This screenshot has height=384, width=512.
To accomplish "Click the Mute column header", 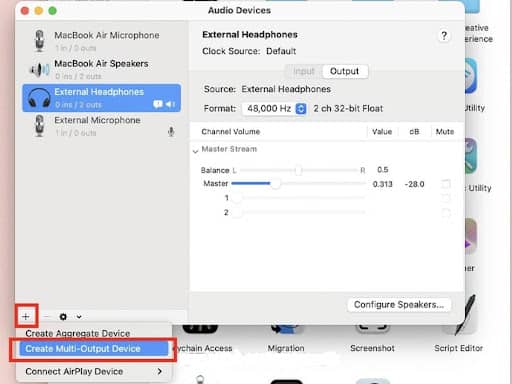I will 445,132.
